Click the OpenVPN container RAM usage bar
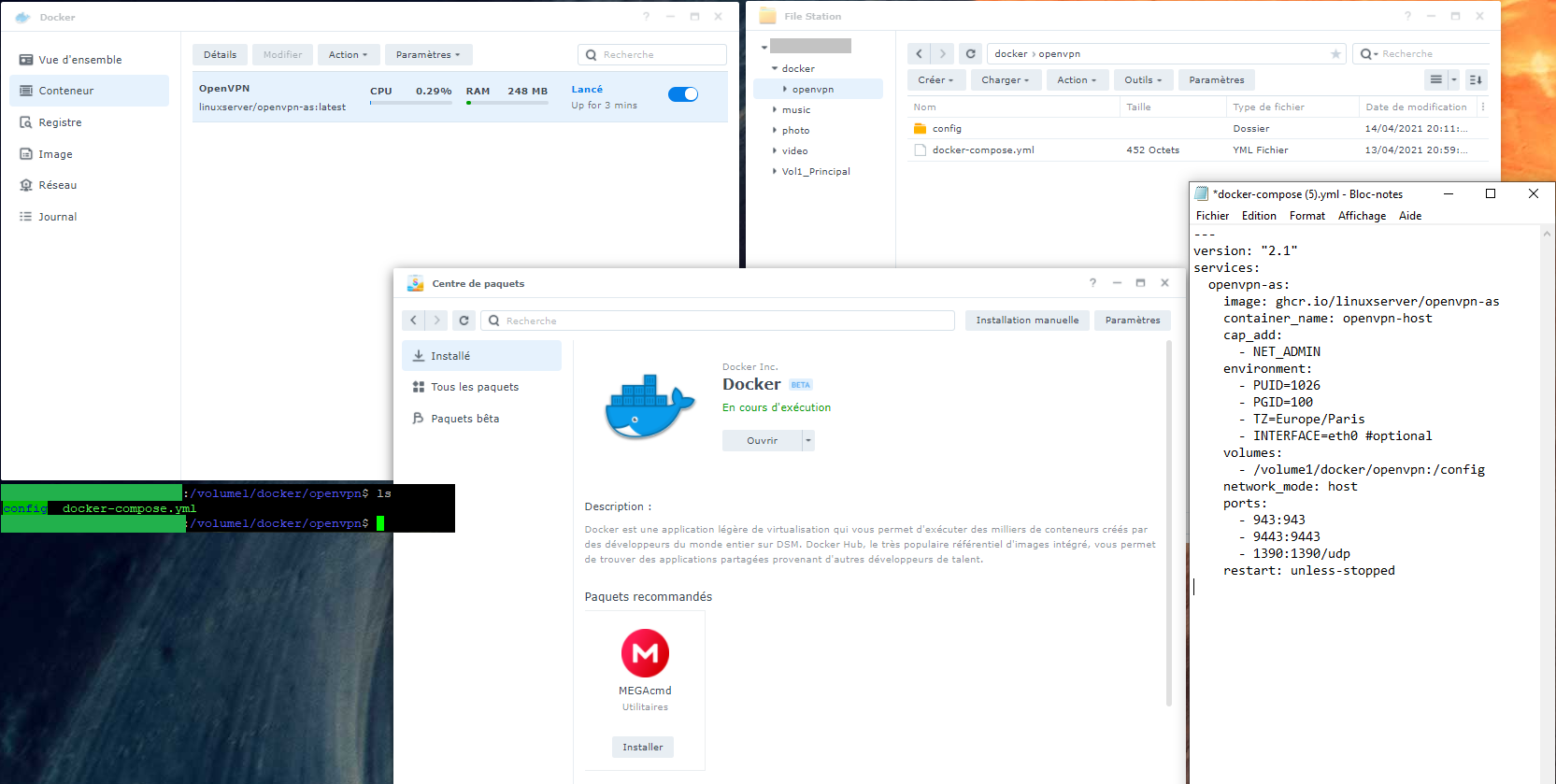 click(507, 103)
